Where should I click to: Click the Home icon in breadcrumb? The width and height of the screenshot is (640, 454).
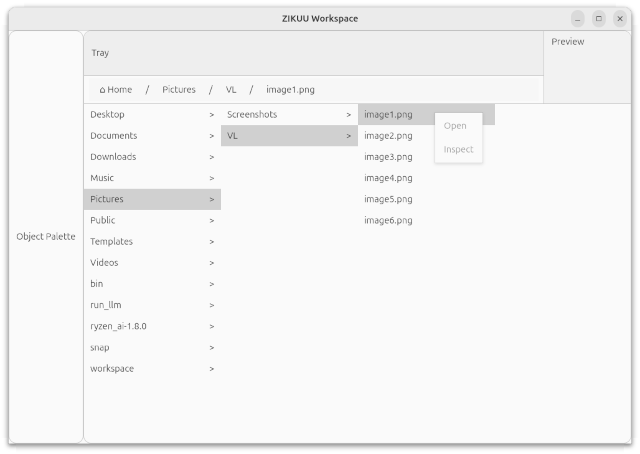click(102, 90)
